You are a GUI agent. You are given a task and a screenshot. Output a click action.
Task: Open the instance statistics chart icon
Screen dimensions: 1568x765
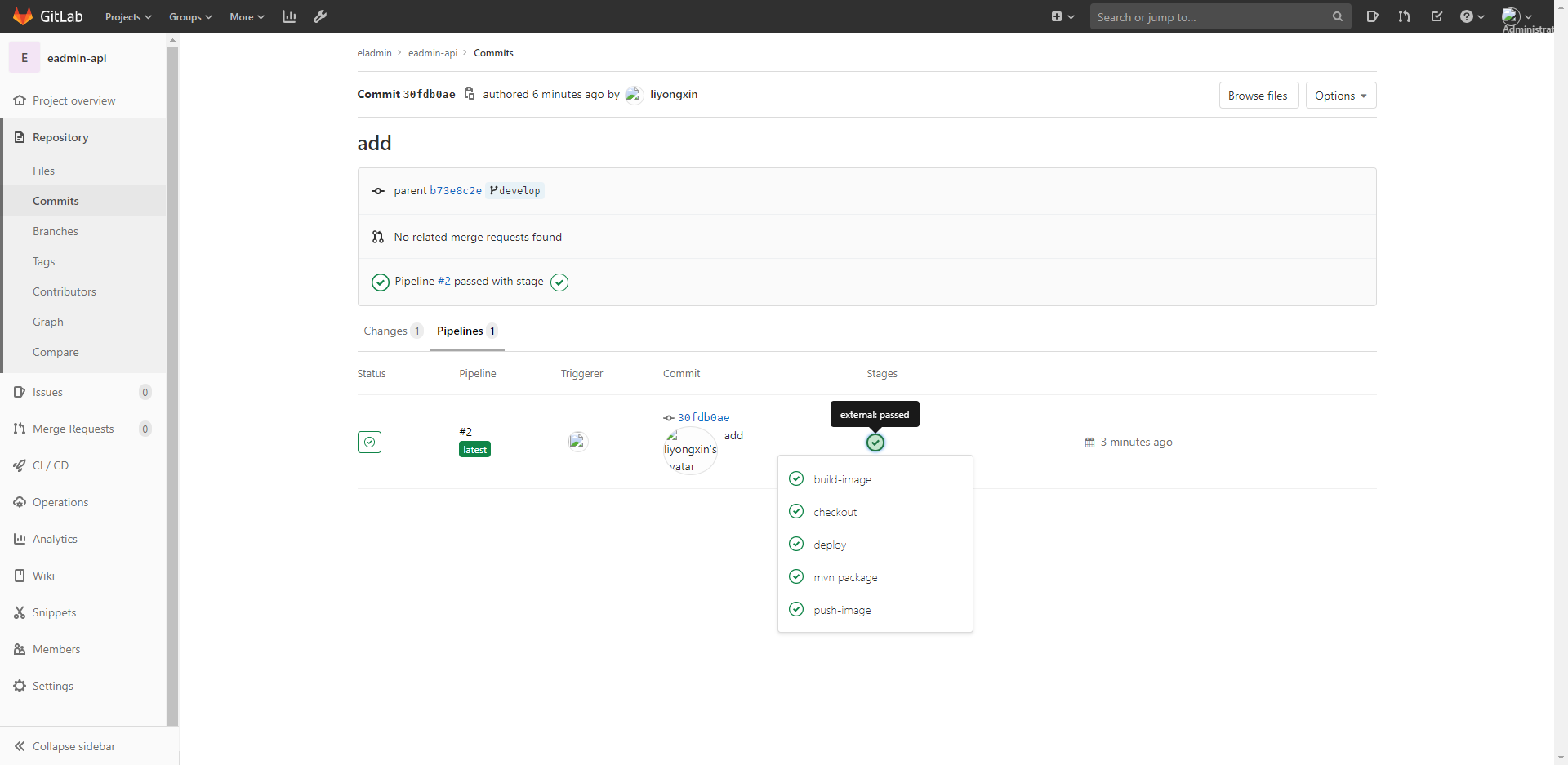coord(289,16)
